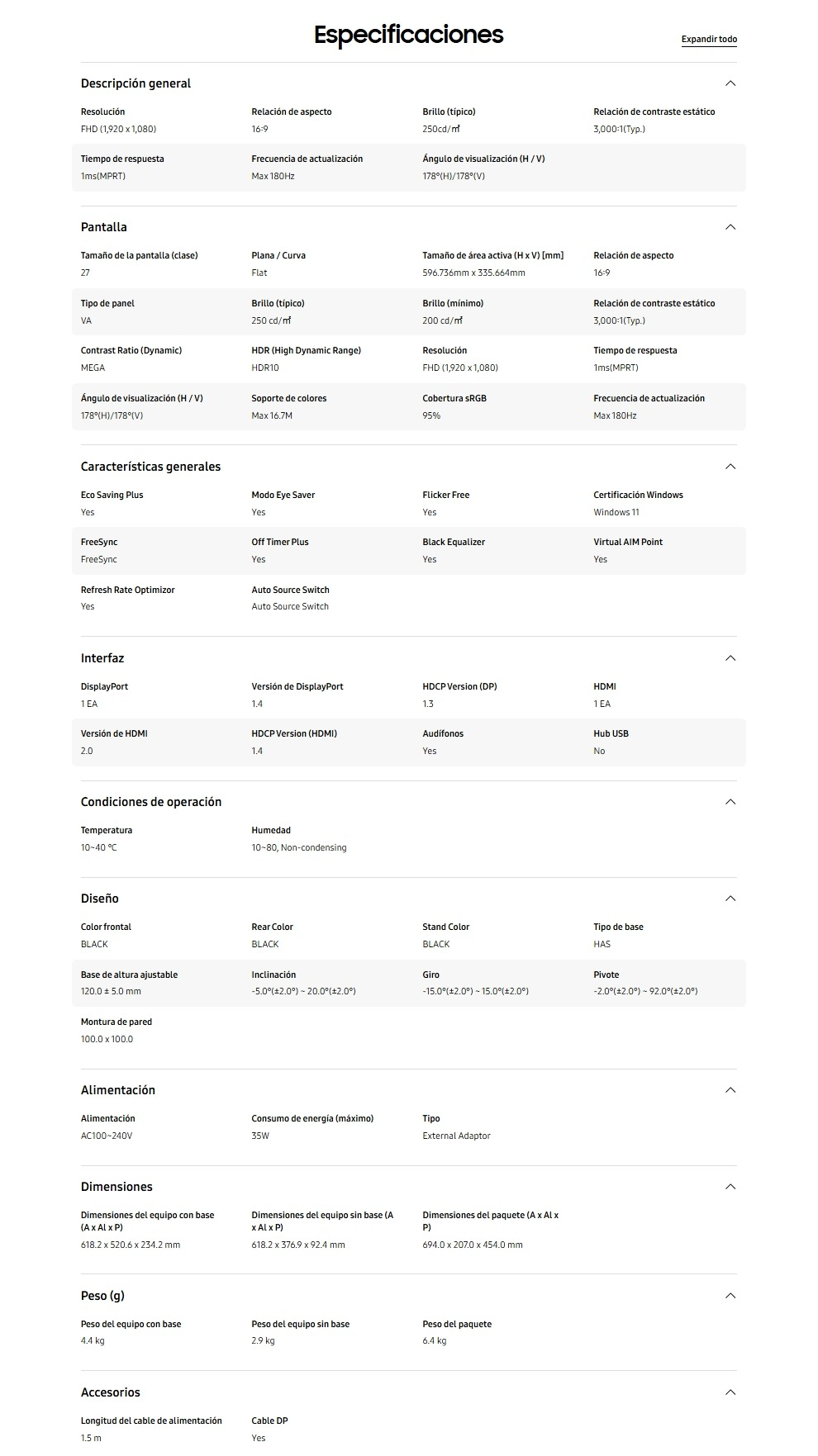Image resolution: width=818 pixels, height=1456 pixels.
Task: Click the Peso (g) chevron icon
Action: point(730,1296)
